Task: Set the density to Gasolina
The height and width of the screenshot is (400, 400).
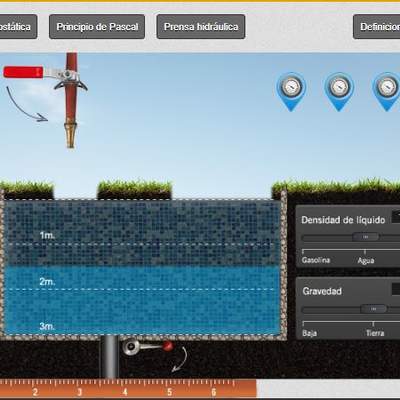Action: pyautogui.click(x=316, y=260)
